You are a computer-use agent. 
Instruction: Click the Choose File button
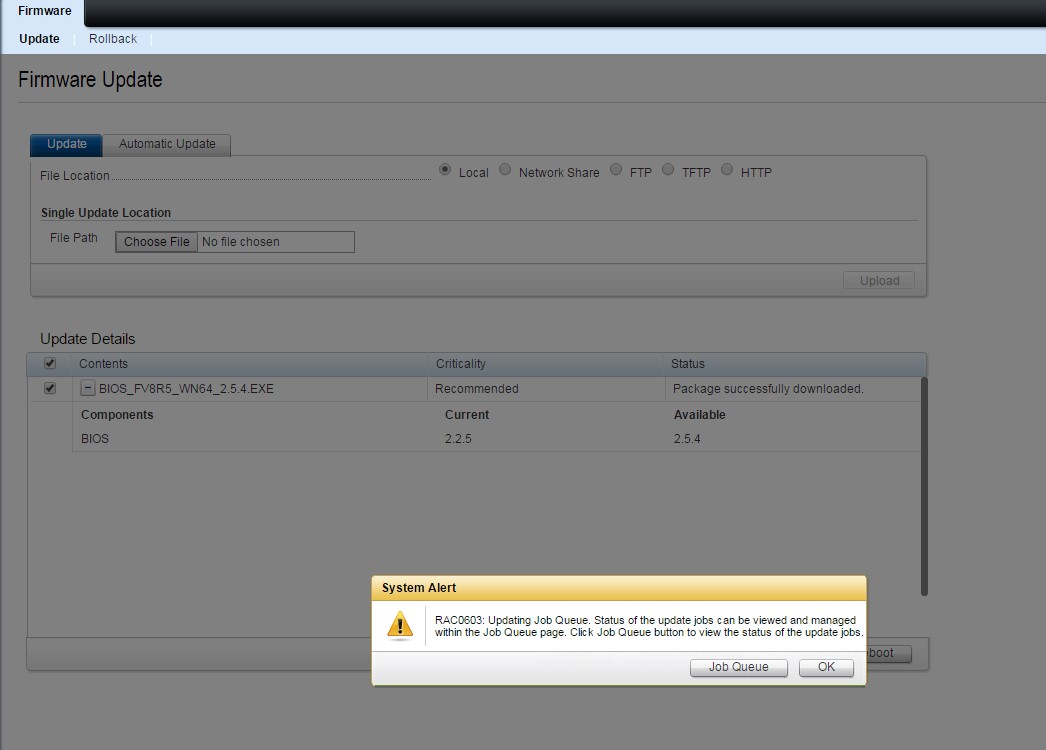coord(156,241)
